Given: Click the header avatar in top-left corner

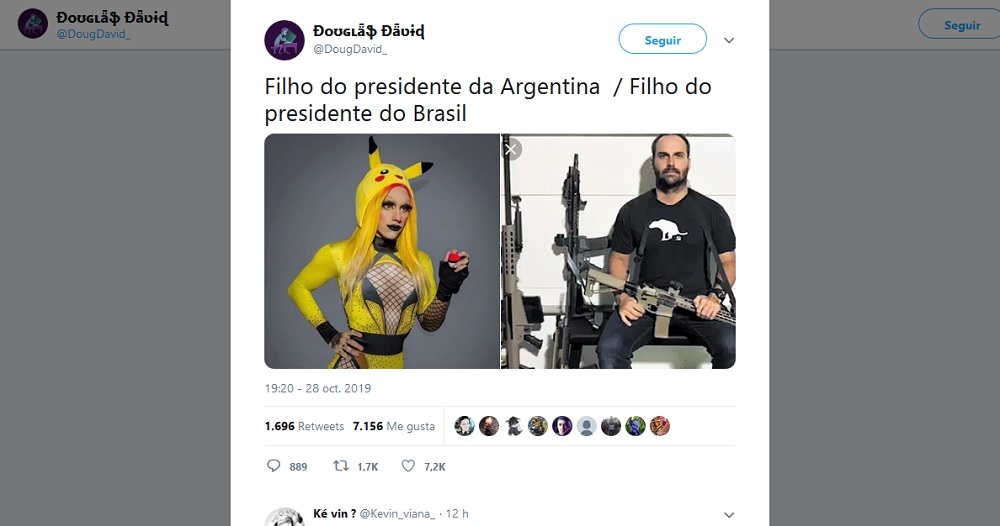Looking at the screenshot, I should 33,24.
